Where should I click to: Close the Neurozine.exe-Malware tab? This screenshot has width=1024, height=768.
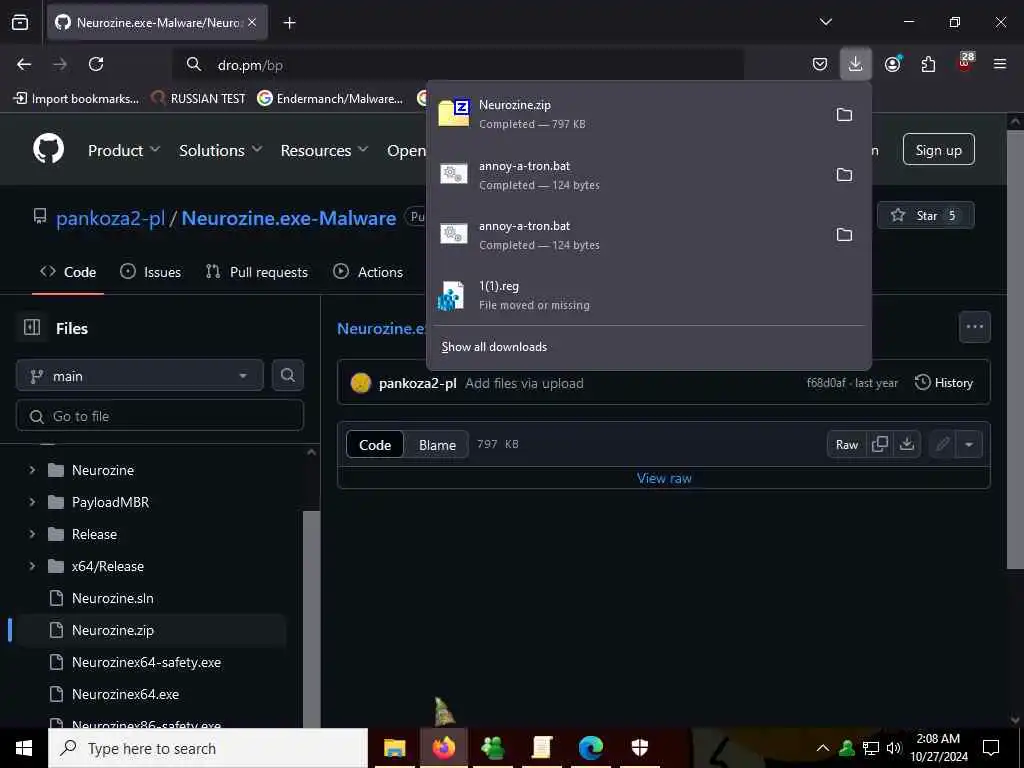click(252, 22)
